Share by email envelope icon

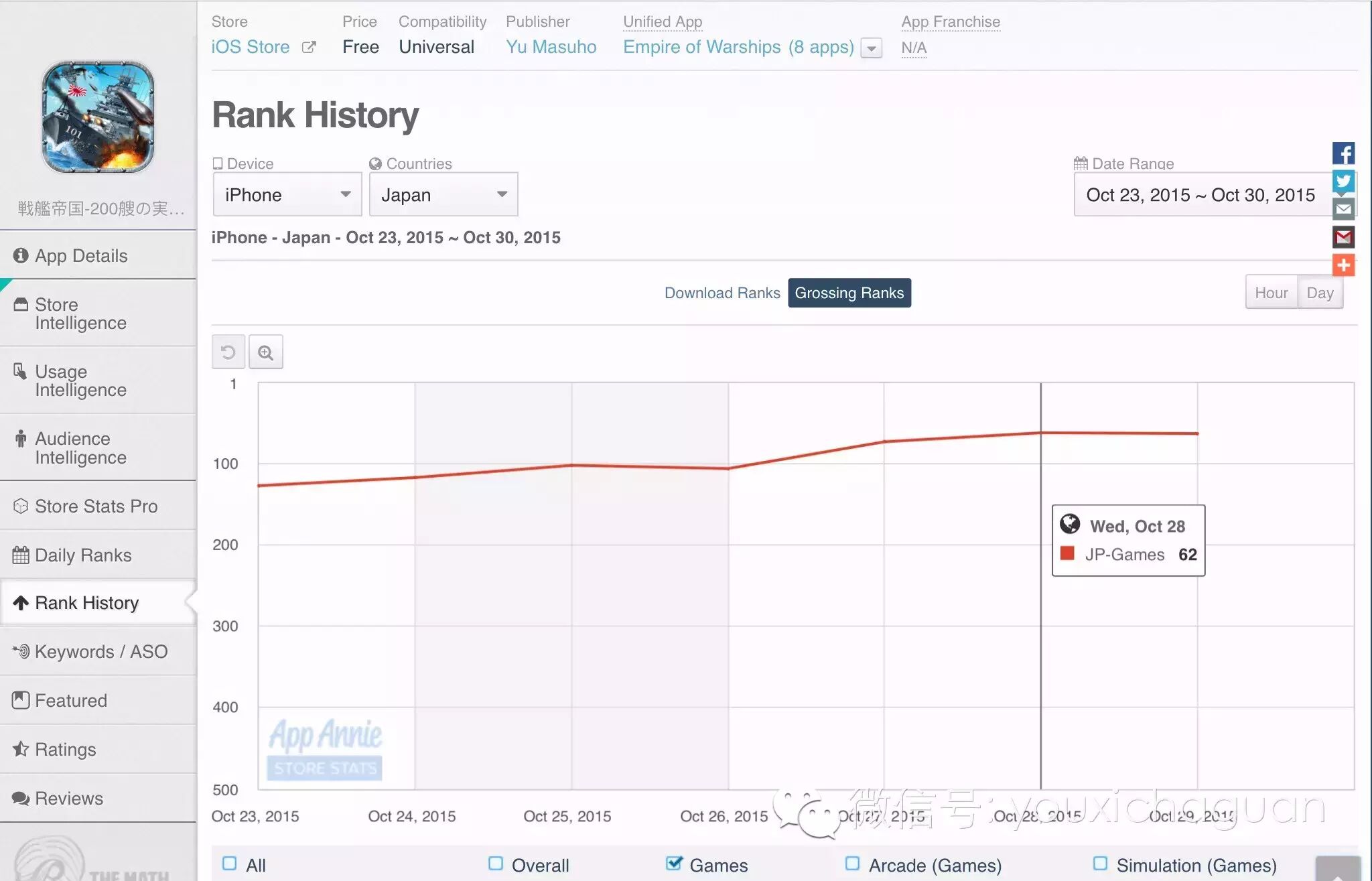[1343, 209]
